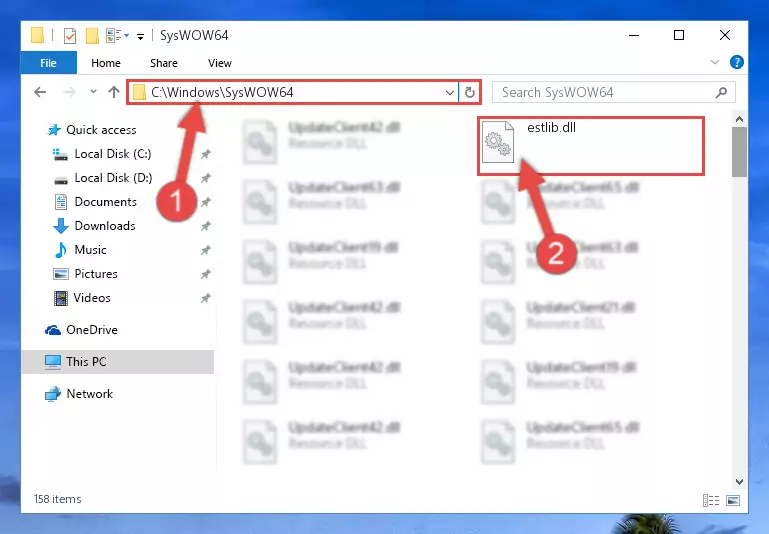Click the This PC monitor icon
769x534 pixels.
[53, 362]
